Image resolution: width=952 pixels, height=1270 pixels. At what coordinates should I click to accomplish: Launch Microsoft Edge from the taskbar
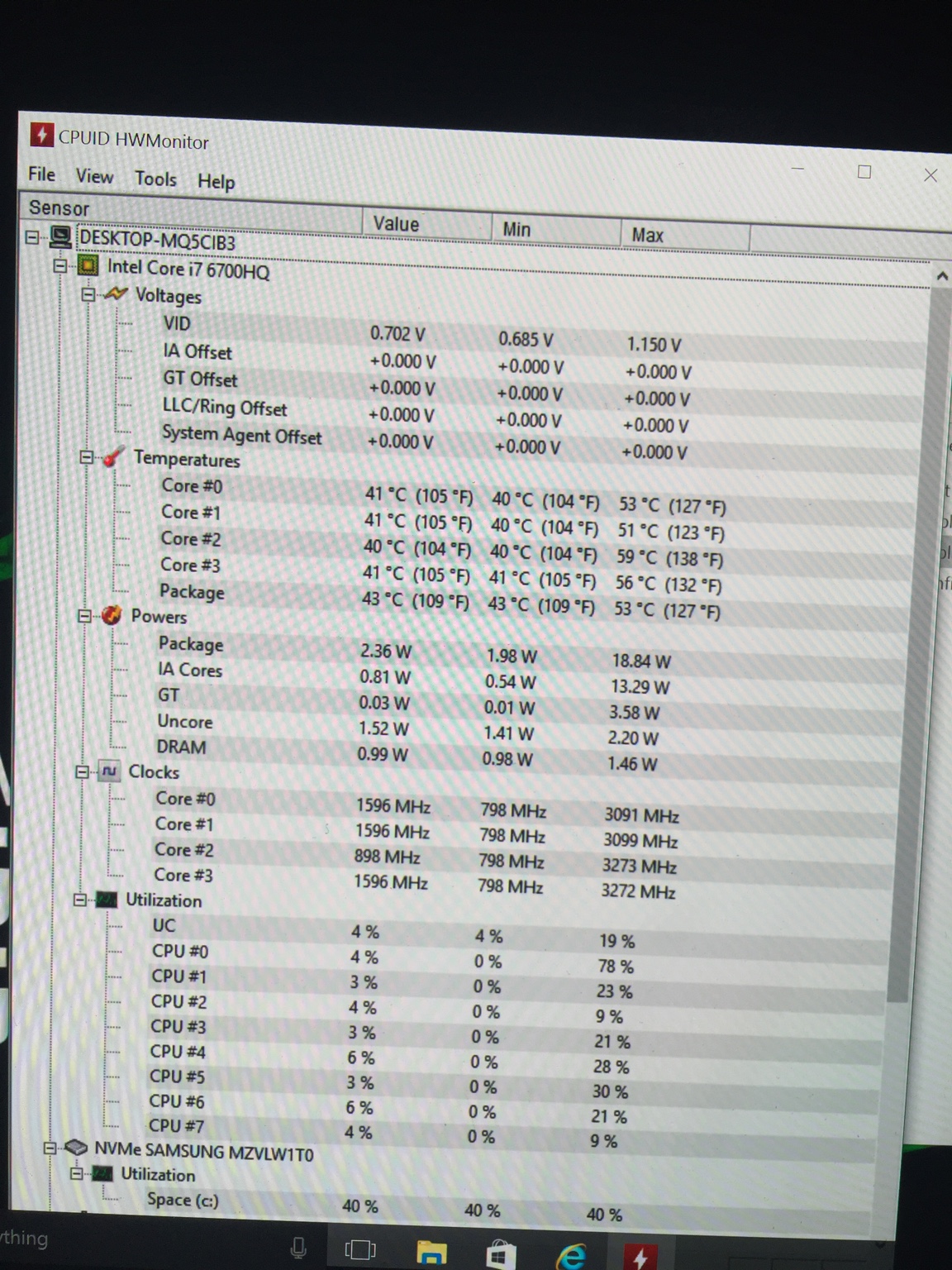tap(571, 1256)
